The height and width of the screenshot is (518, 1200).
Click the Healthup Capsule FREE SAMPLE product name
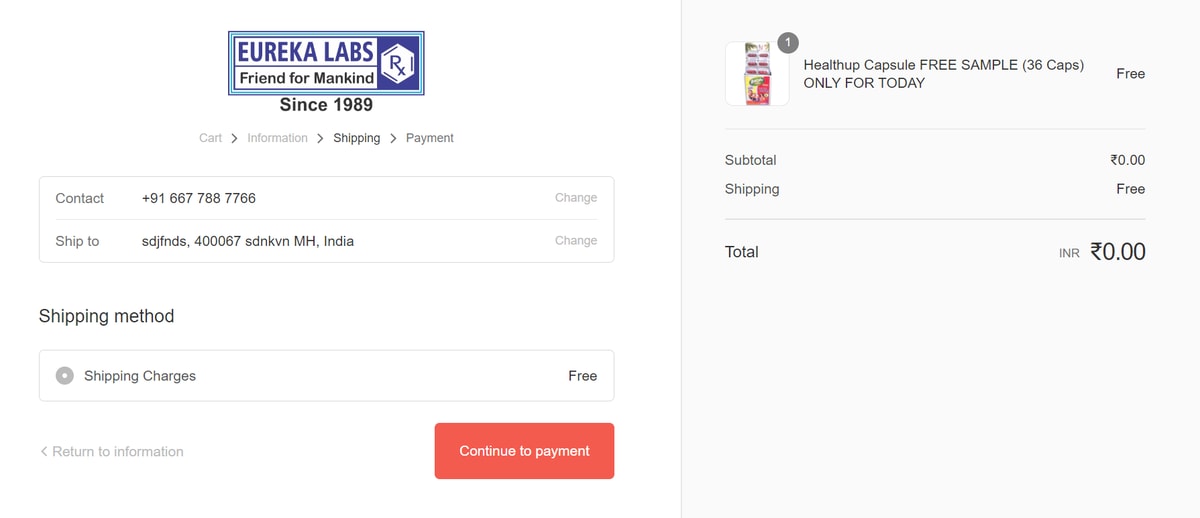click(943, 74)
